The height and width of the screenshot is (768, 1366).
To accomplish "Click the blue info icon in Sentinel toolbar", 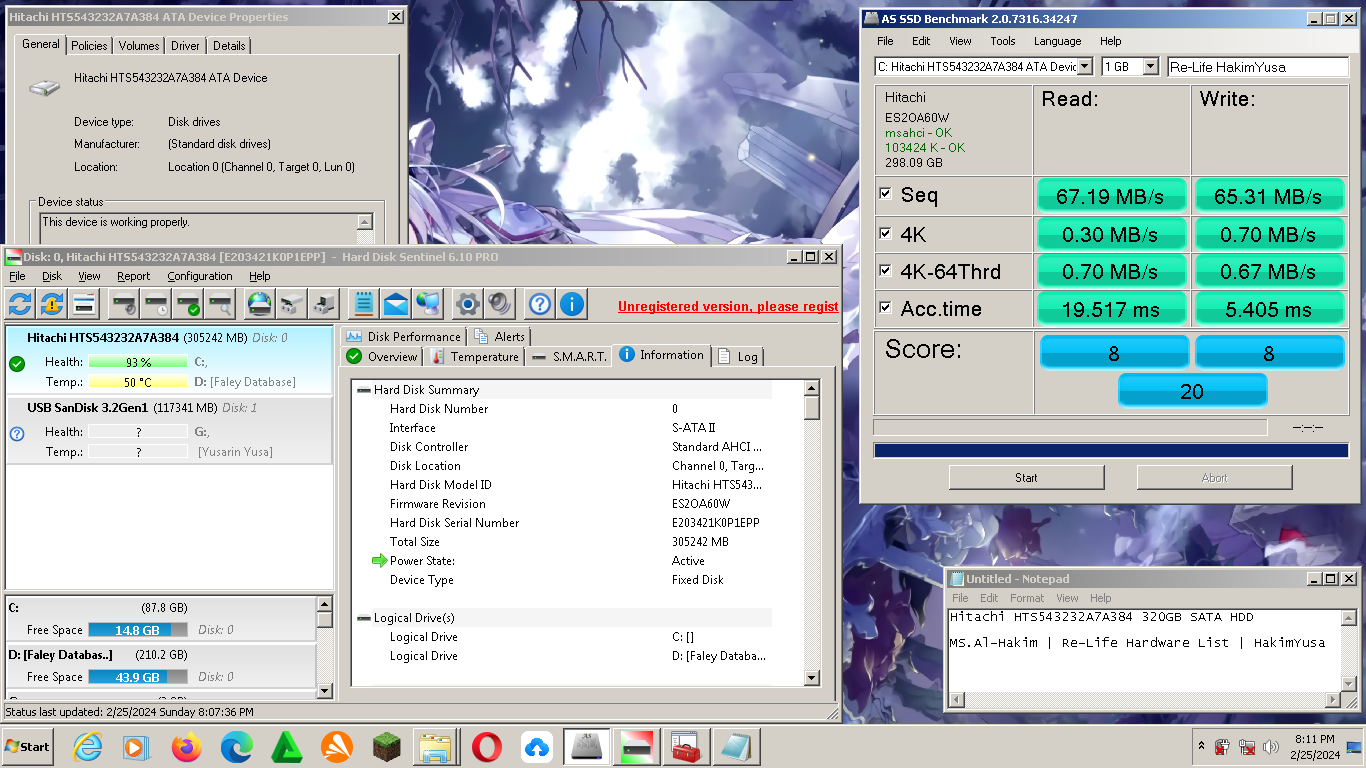I will (x=571, y=303).
